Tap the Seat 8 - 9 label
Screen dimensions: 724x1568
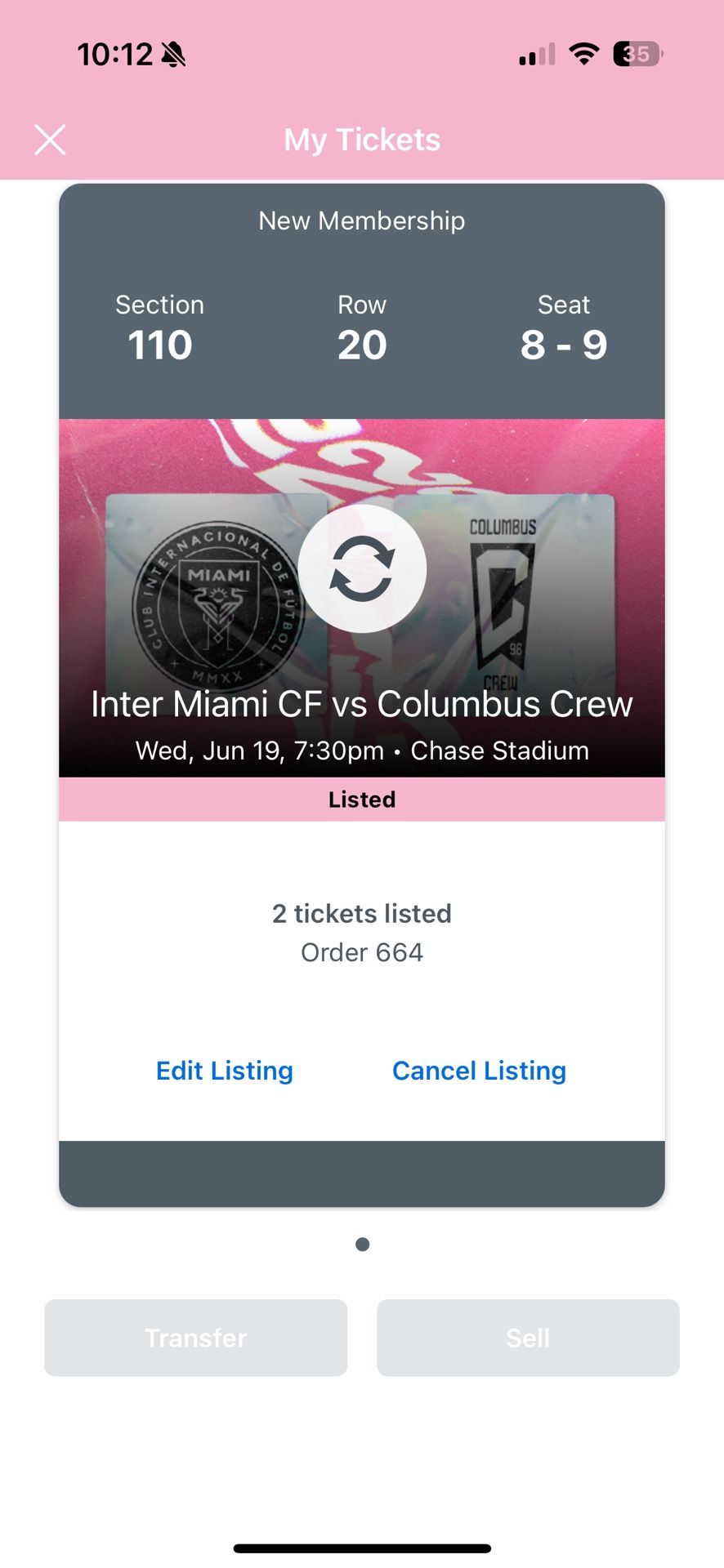pyautogui.click(x=564, y=327)
